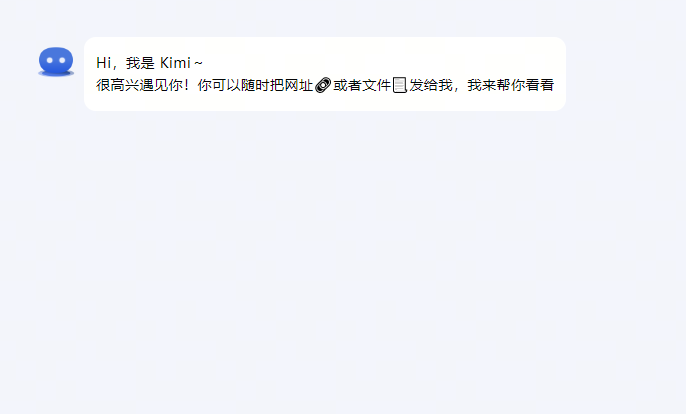
Task: Click the phrase '你可以随时把' in the message
Action: (241, 85)
